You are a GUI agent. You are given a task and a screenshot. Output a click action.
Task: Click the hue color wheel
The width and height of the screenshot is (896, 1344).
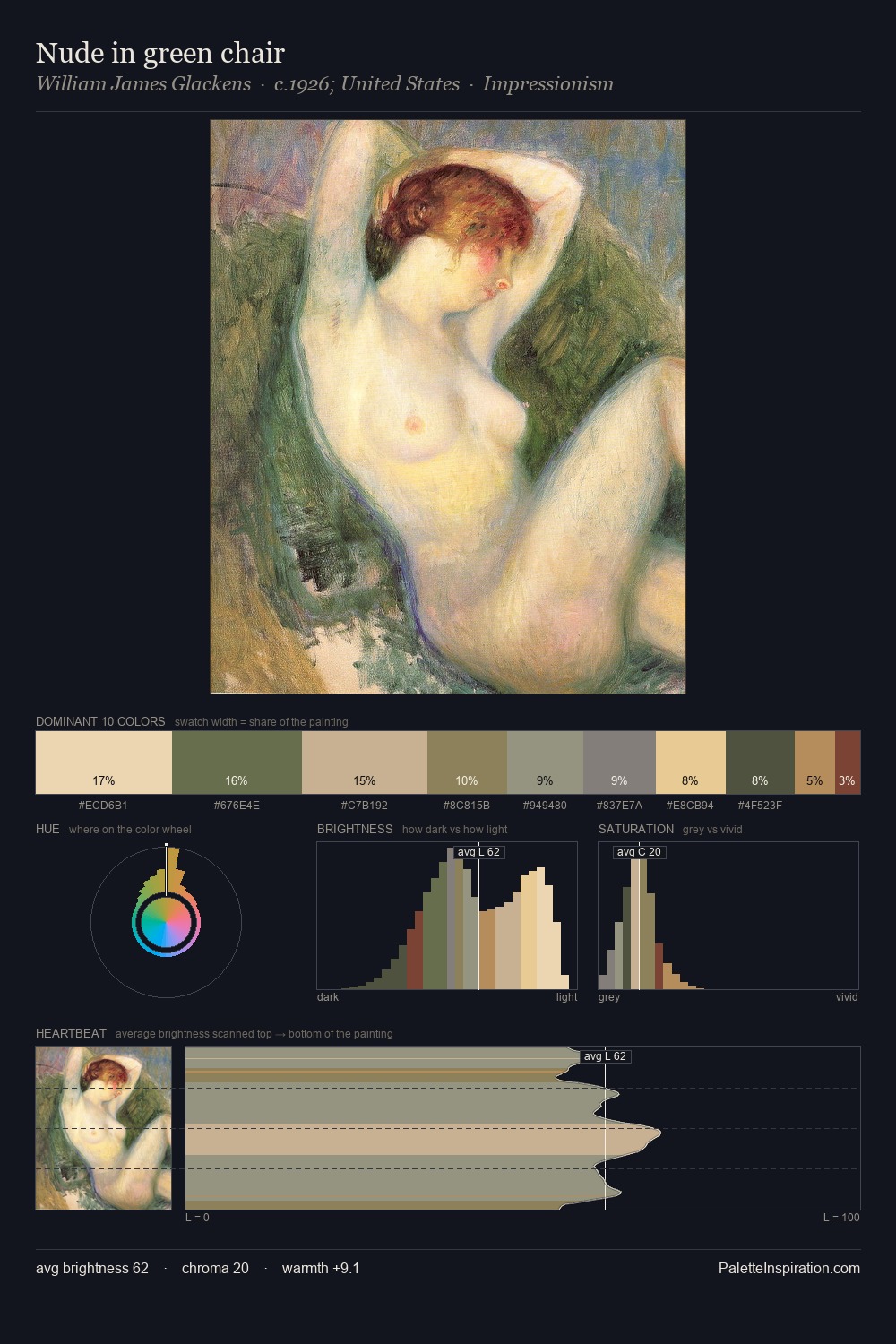[x=166, y=922]
